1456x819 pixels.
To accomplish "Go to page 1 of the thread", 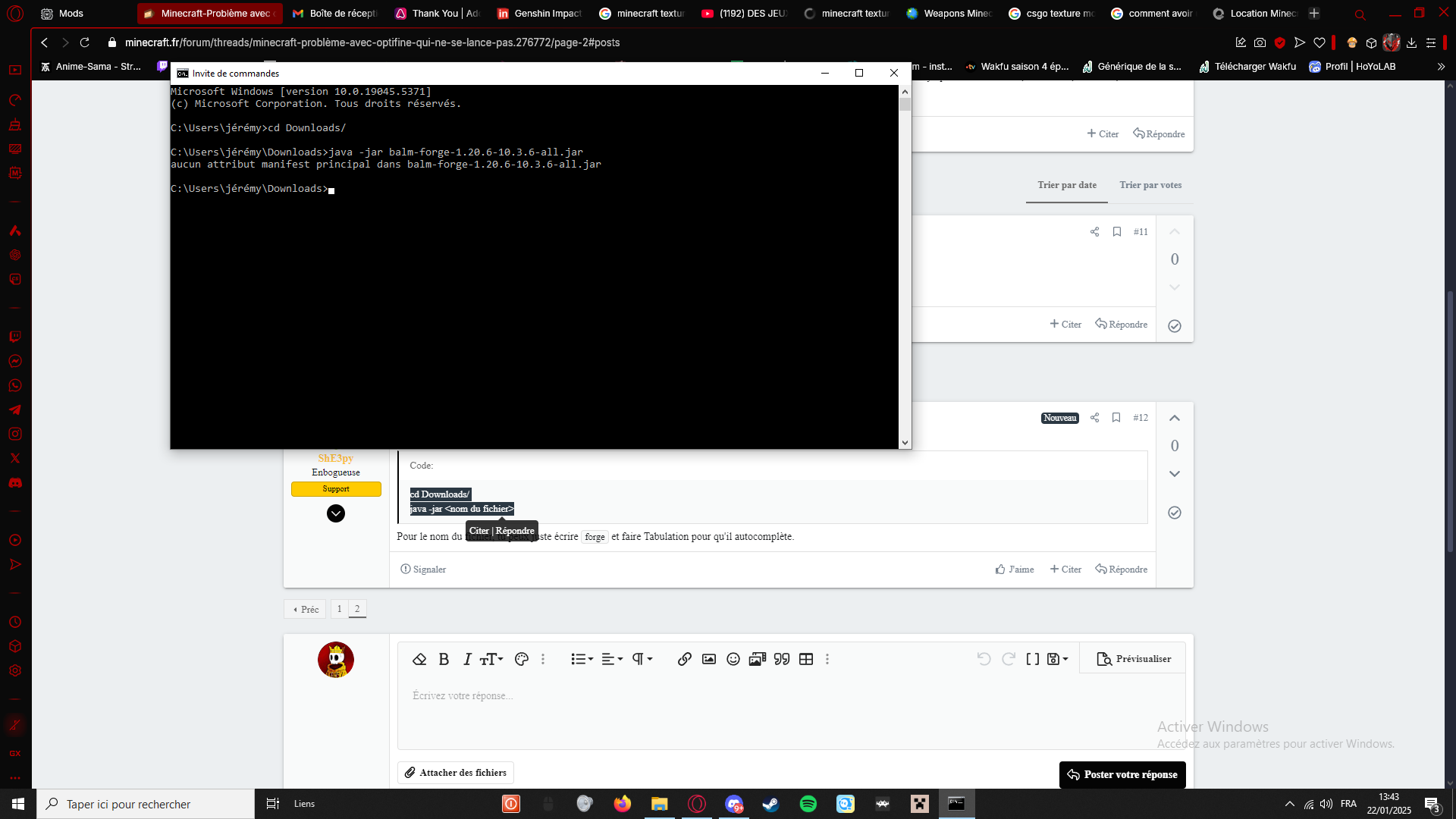I will coord(339,609).
